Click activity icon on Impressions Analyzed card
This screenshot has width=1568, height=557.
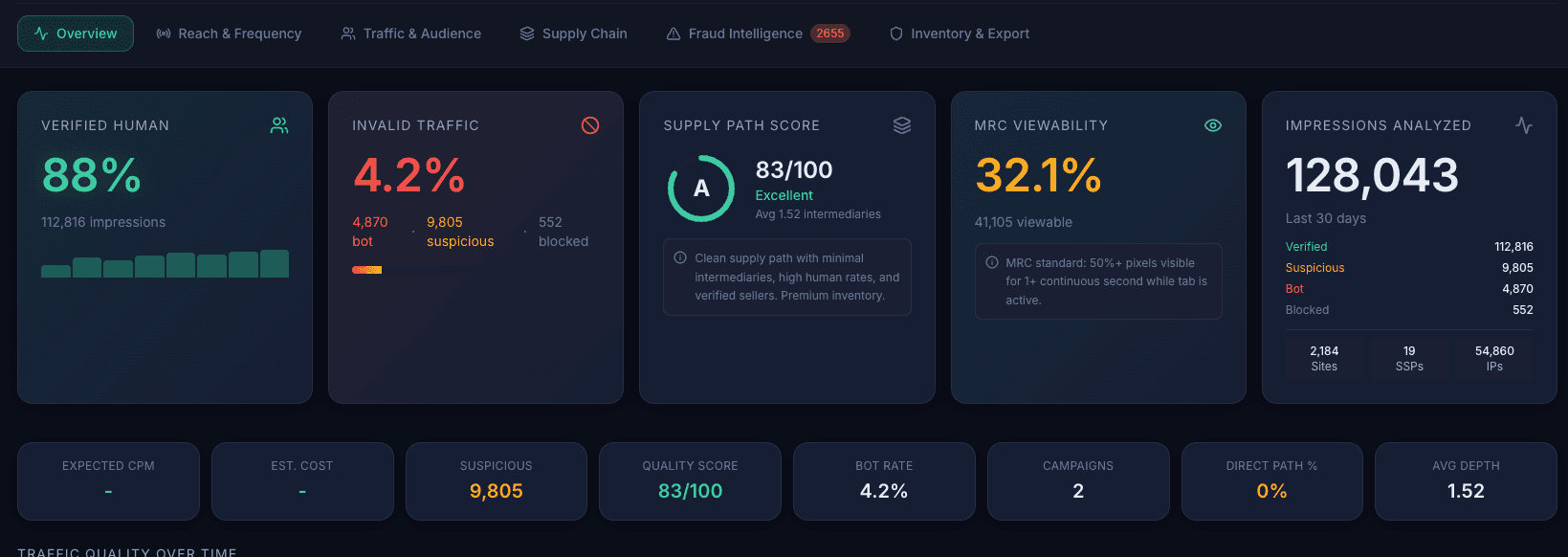pyautogui.click(x=1524, y=125)
